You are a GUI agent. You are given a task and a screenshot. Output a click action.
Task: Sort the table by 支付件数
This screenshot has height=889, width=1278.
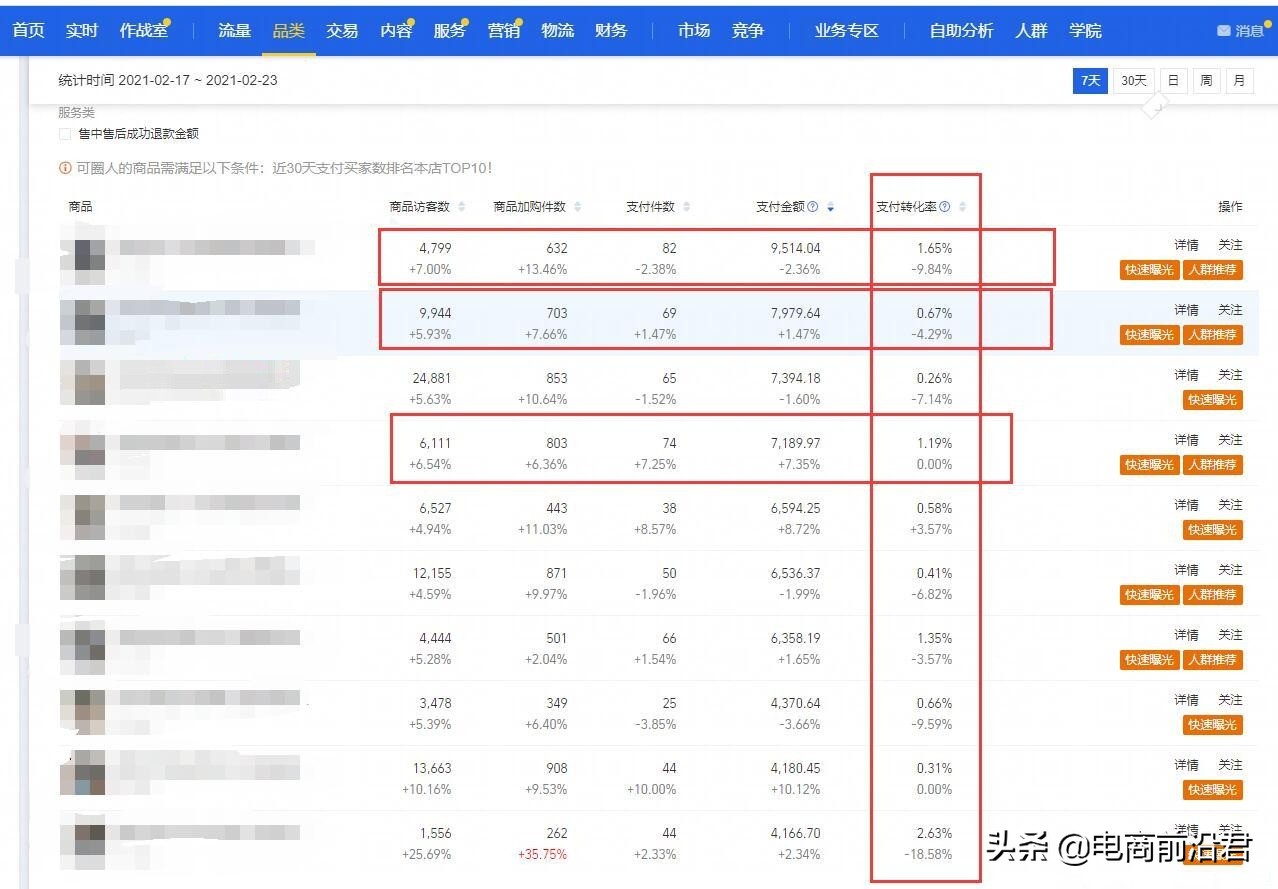684,206
